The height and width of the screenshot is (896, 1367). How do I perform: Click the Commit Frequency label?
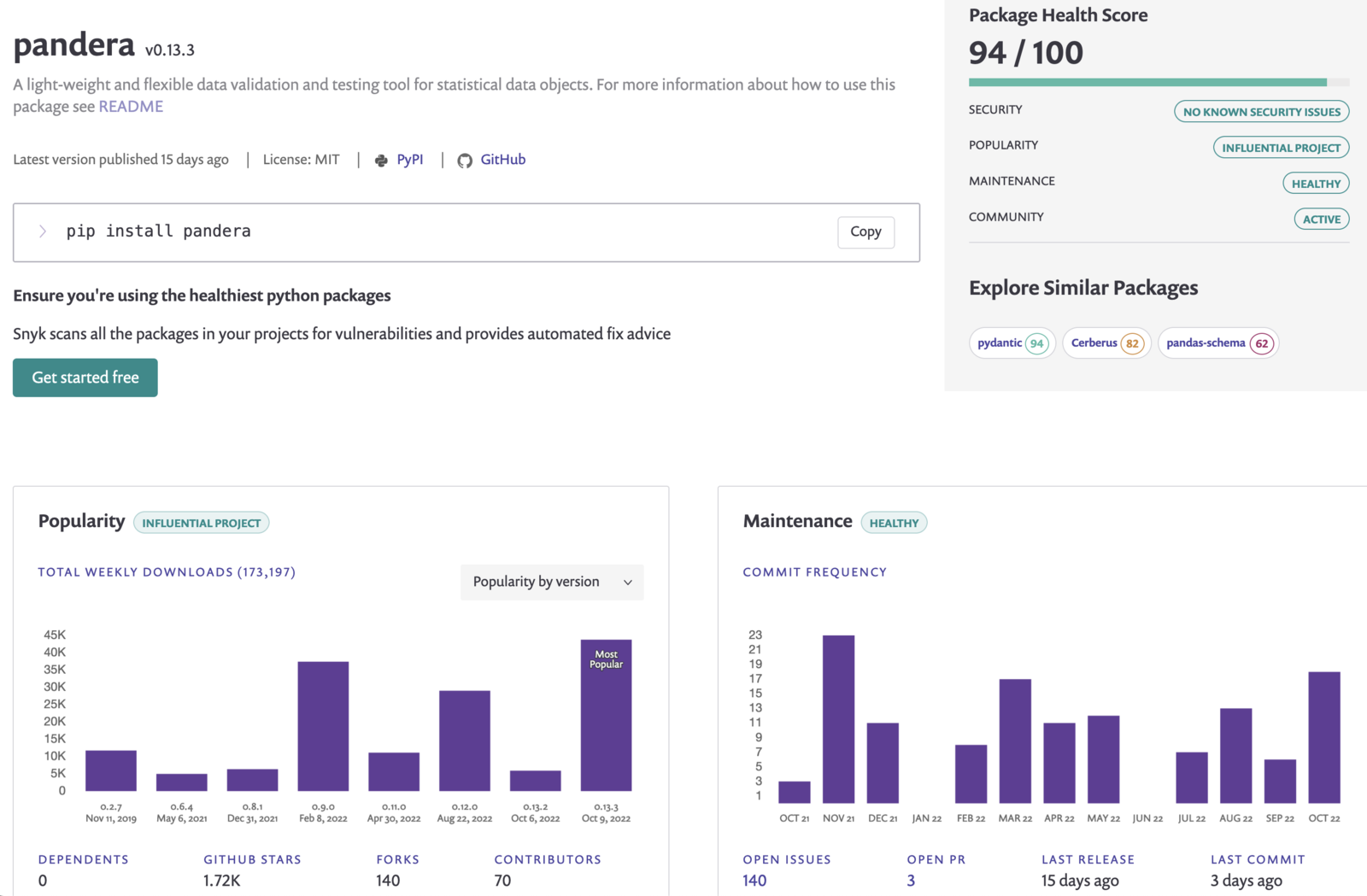coord(814,572)
